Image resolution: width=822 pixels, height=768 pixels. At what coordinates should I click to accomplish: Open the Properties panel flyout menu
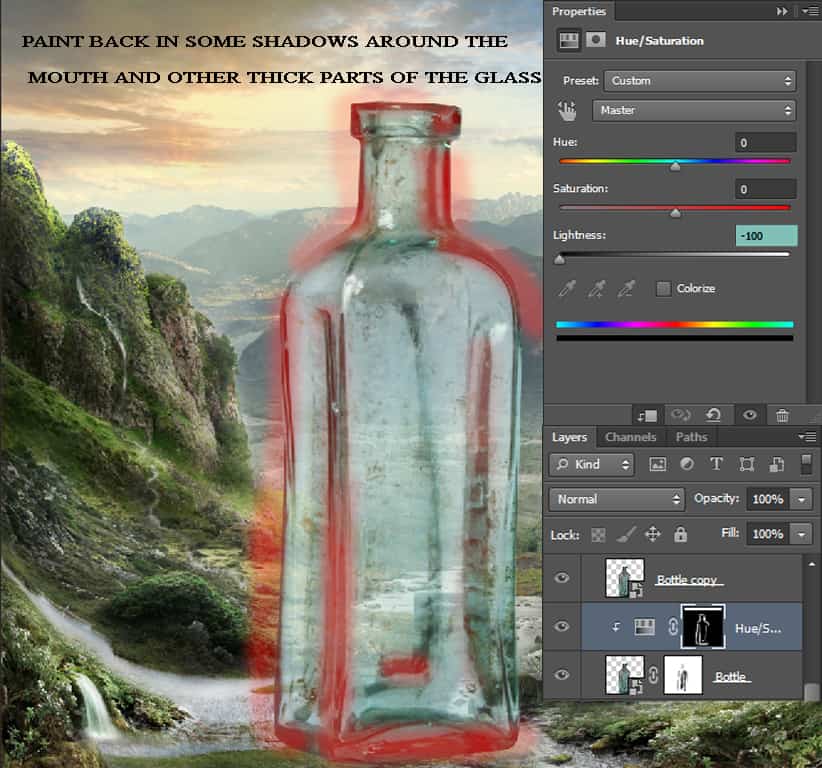click(x=809, y=11)
